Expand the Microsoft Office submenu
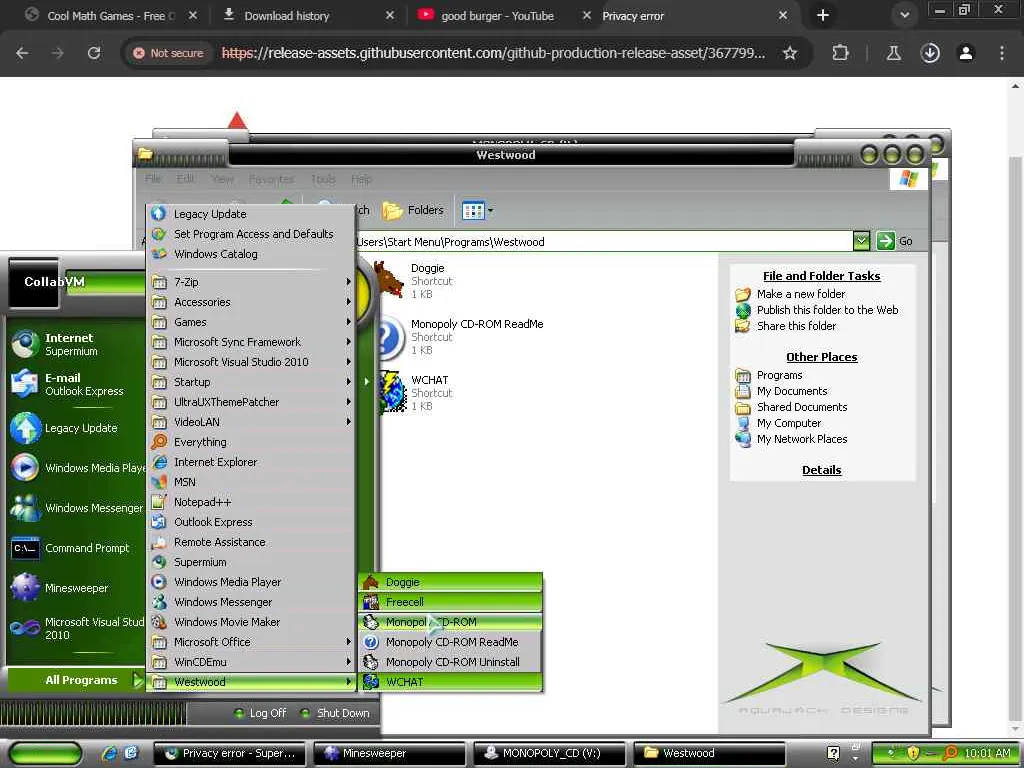Screen dimensions: 1024x768 click(x=251, y=642)
